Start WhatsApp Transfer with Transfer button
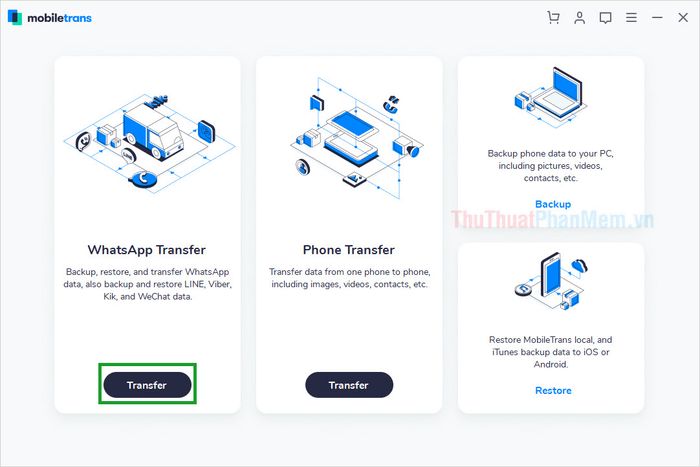Image resolution: width=700 pixels, height=467 pixels. click(x=147, y=385)
